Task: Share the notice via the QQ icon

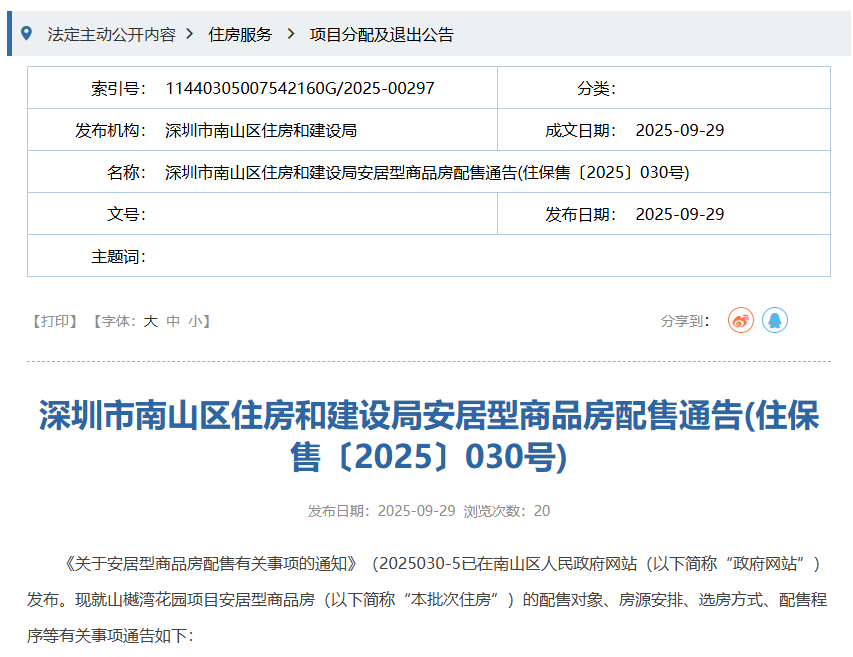Action: [775, 321]
